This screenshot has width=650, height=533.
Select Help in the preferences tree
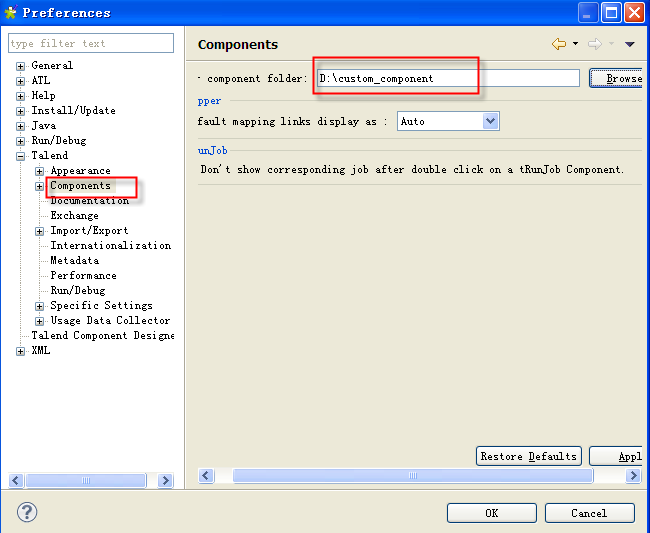click(43, 95)
